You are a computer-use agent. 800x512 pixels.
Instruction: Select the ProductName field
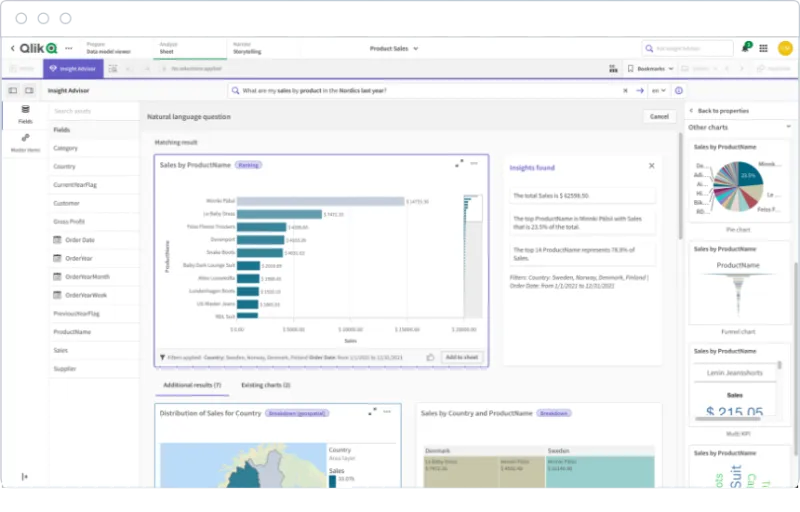coord(94,331)
